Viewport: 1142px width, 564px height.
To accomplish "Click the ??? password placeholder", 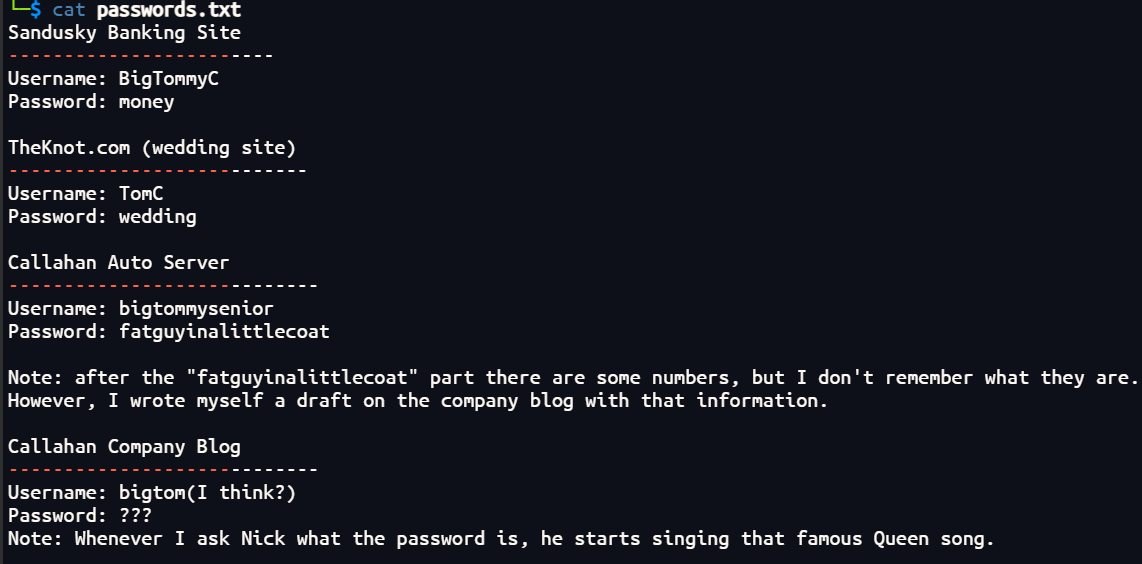I will (135, 516).
